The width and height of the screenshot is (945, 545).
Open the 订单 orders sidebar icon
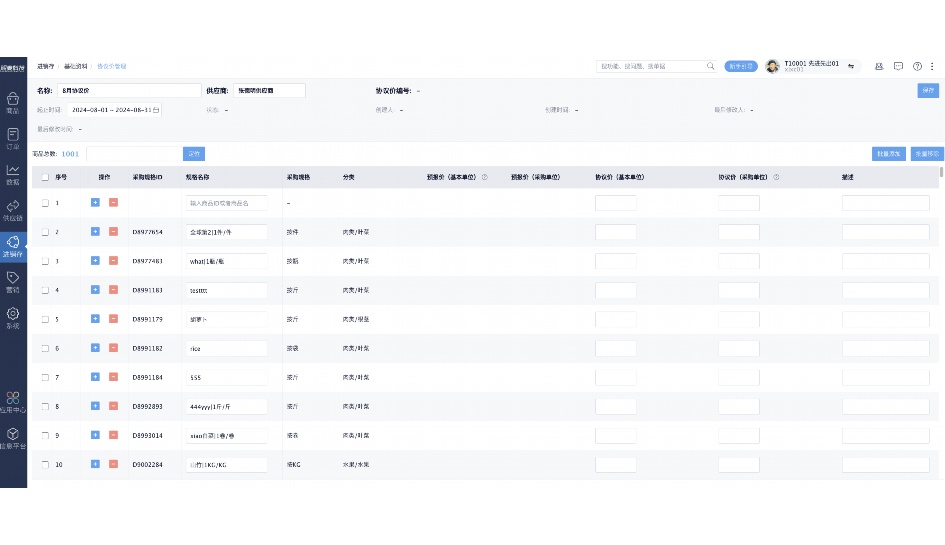pos(13,138)
